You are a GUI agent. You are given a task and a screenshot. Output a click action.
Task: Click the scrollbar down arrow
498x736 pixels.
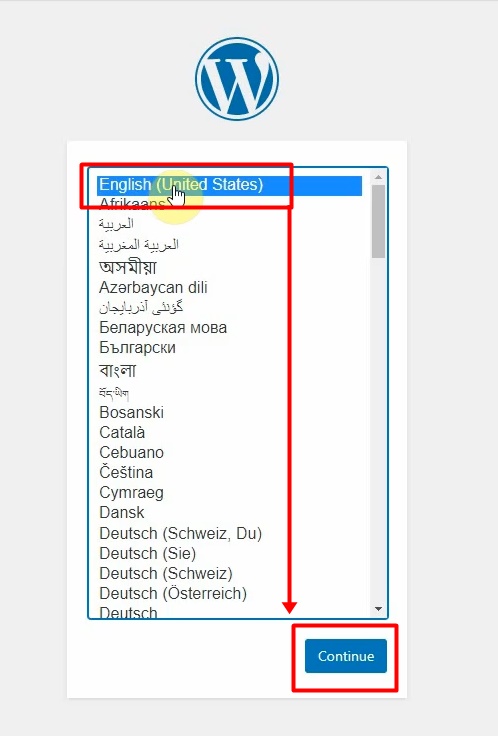378,609
